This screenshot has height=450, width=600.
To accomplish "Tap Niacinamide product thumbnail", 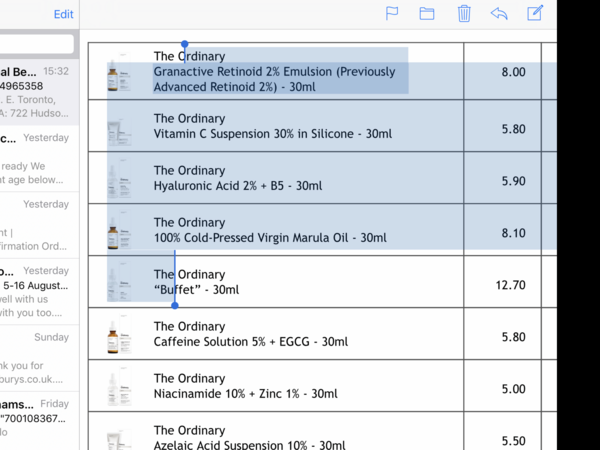I will pos(119,386).
